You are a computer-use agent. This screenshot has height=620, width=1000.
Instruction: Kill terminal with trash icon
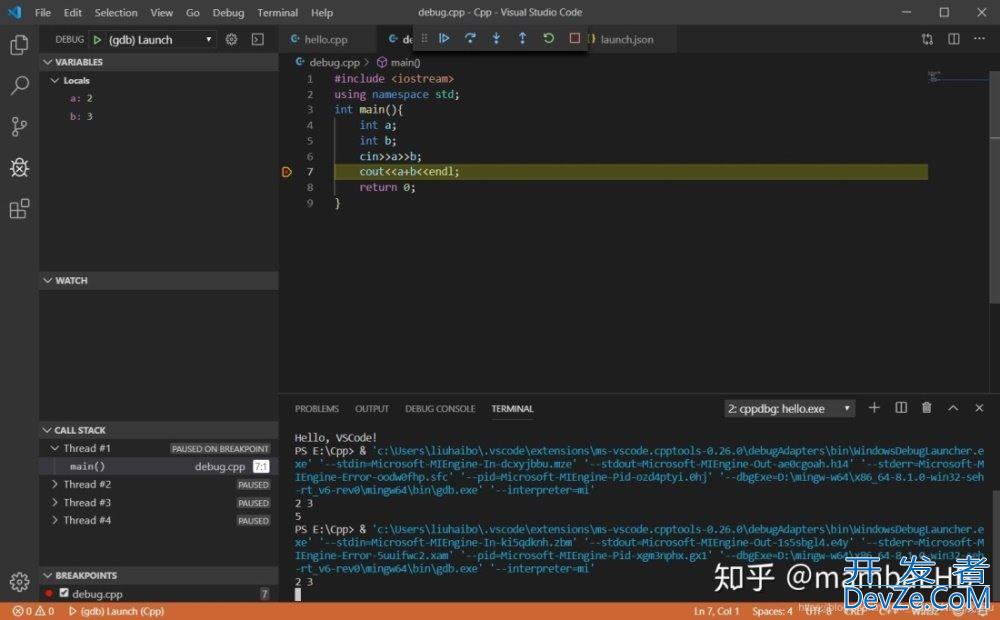pos(927,408)
